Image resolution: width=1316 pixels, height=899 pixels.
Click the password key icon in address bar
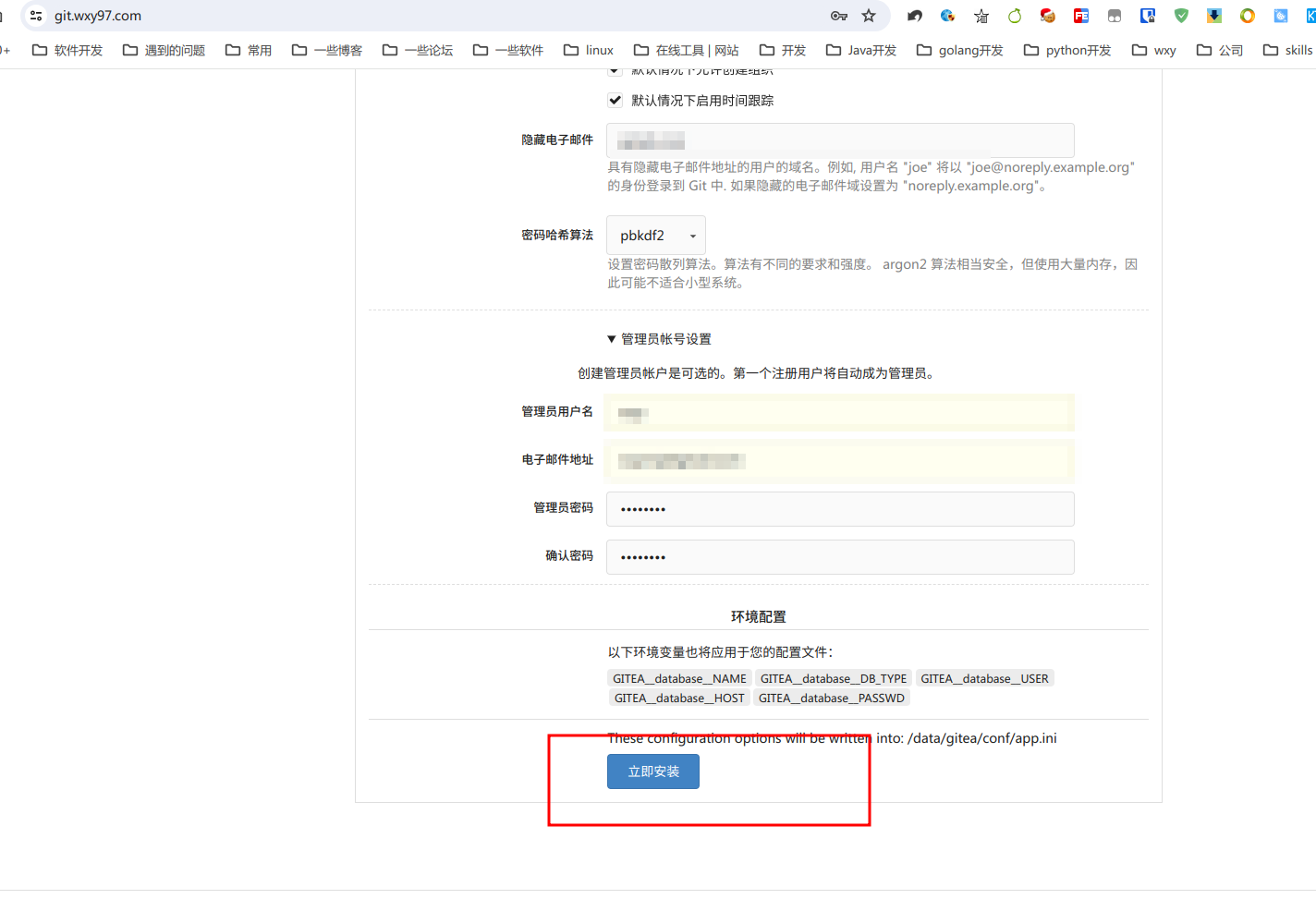838,16
